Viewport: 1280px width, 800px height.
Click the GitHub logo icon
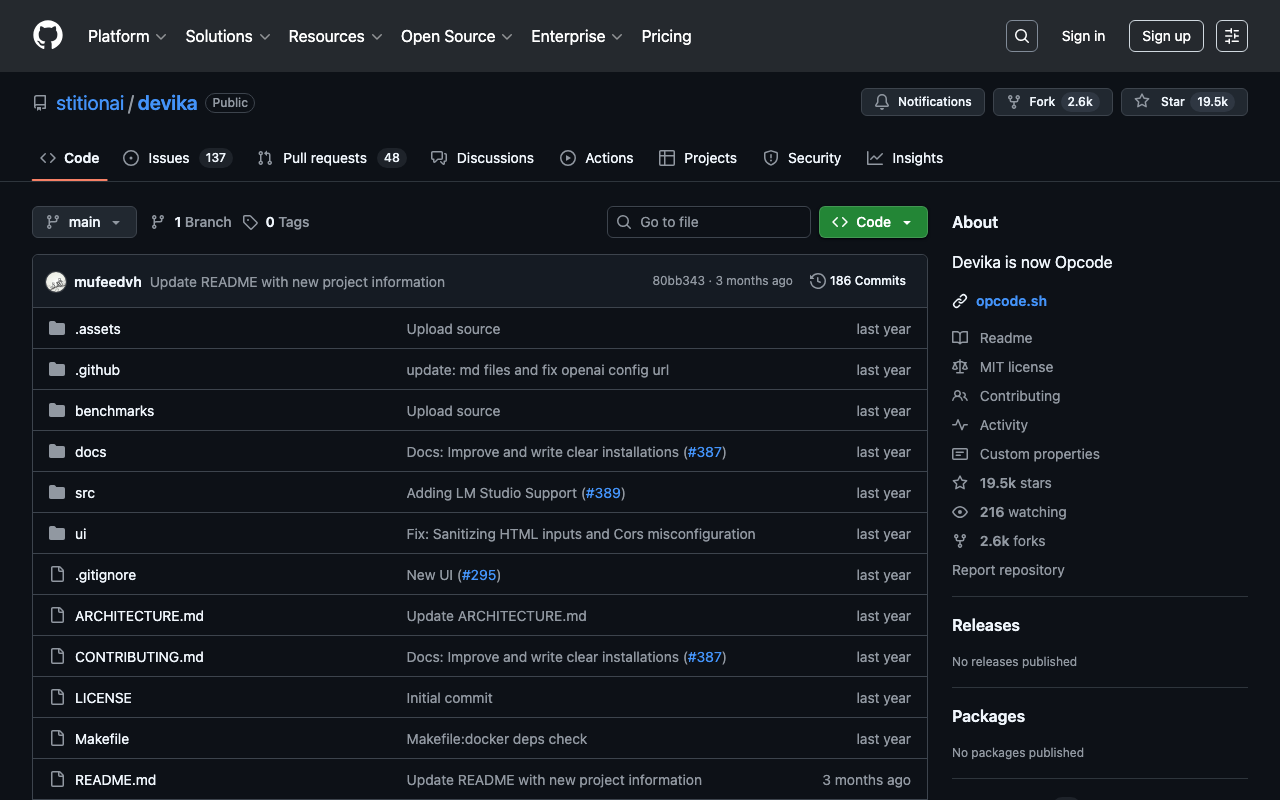point(48,36)
